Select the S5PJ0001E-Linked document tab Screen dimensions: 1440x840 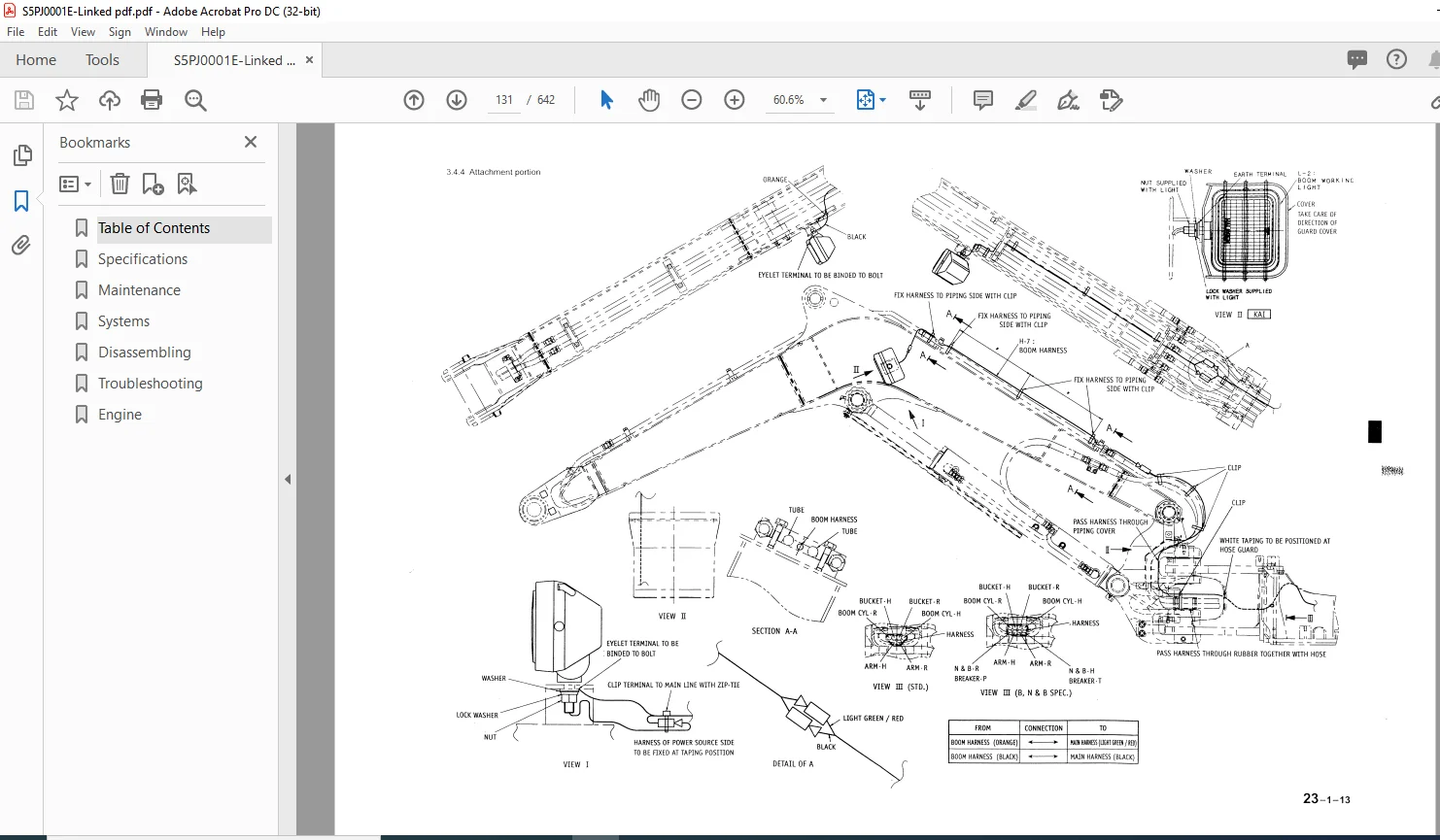[234, 60]
